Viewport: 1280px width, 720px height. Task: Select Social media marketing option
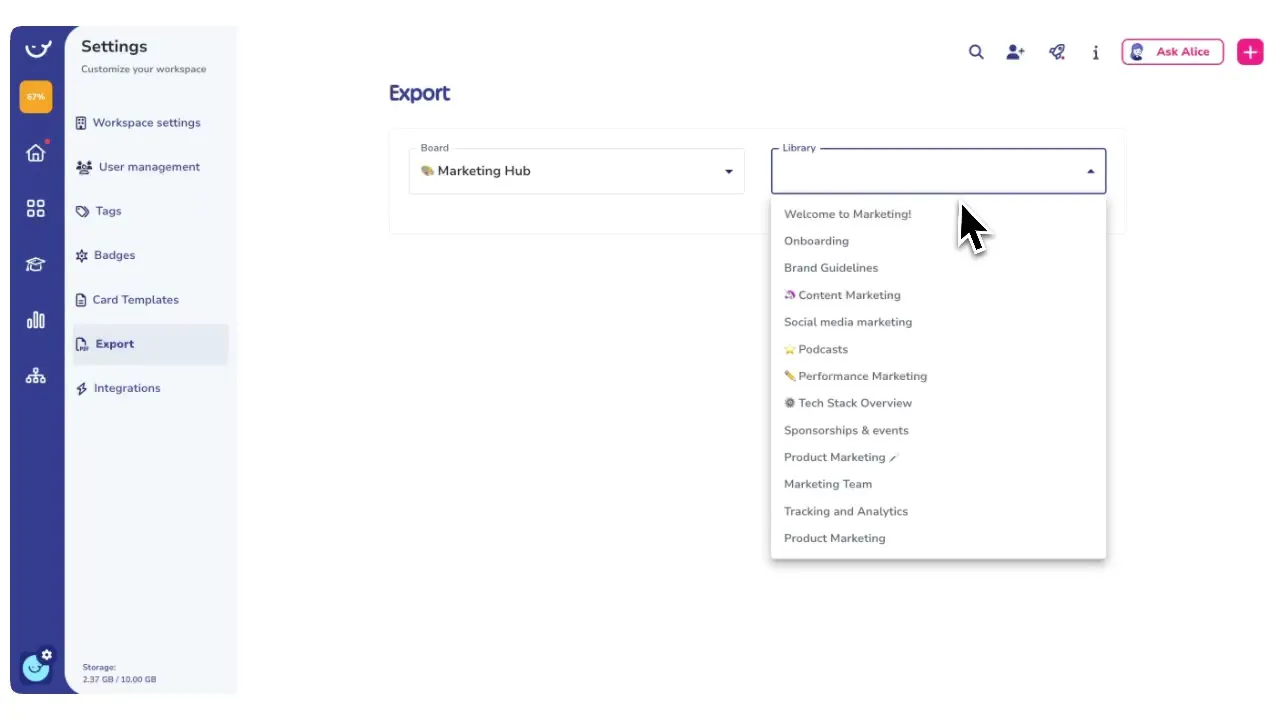tap(938, 322)
